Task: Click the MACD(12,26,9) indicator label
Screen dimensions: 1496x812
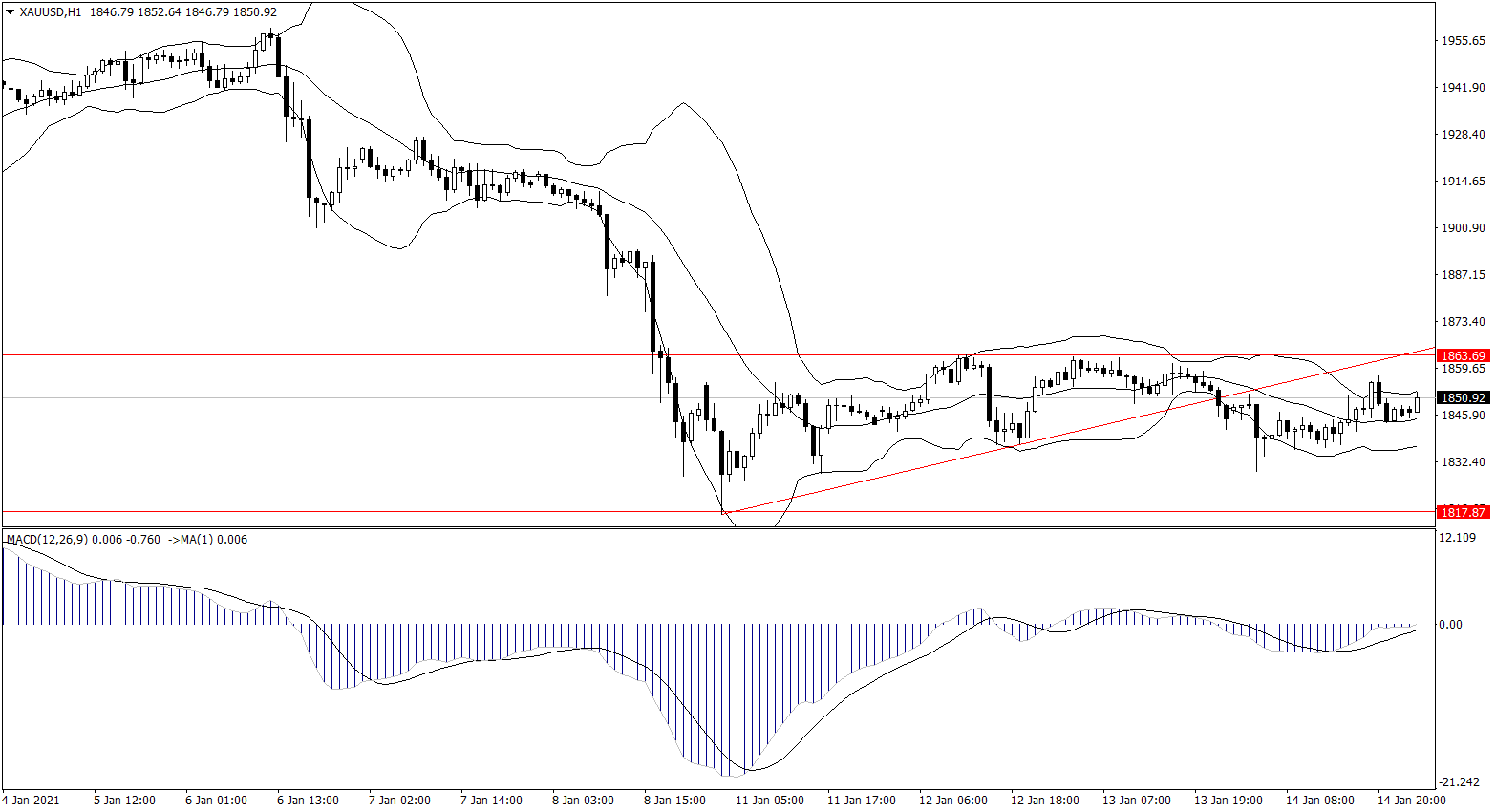Action: [48, 540]
